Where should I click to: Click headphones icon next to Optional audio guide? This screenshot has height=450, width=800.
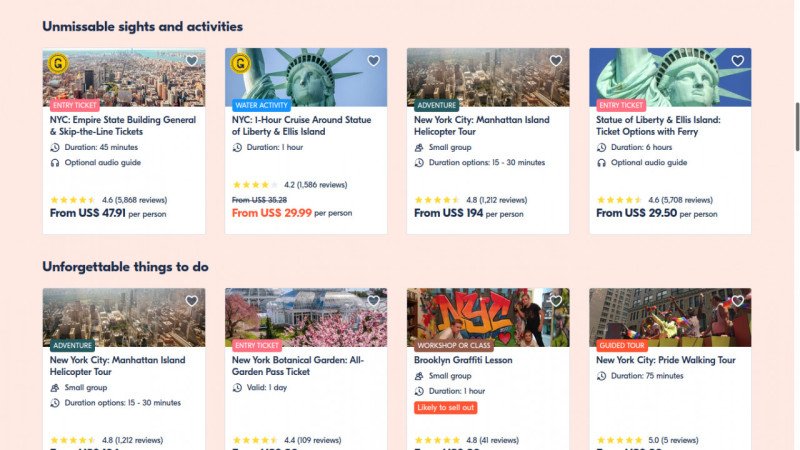pos(56,162)
